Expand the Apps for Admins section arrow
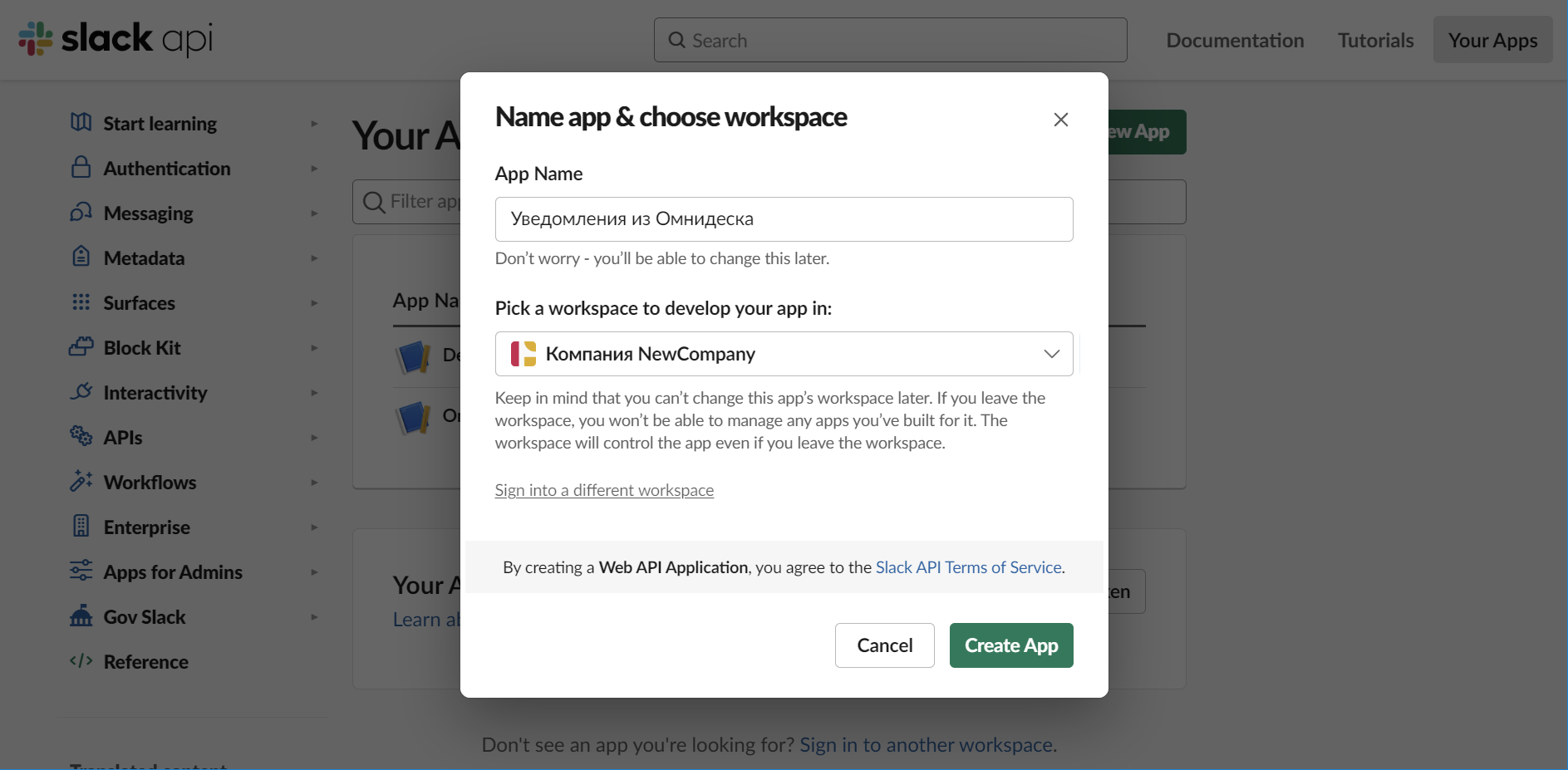Screen dimensions: 1568x770 click(x=314, y=572)
